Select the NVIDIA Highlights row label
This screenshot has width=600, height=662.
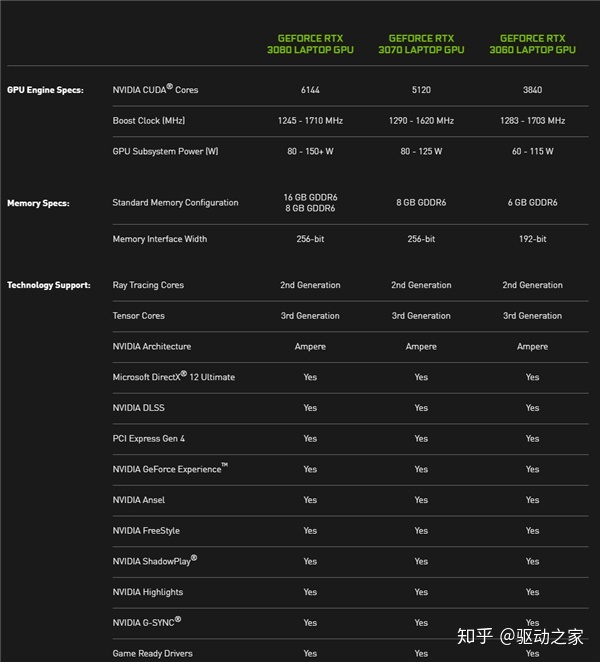pyautogui.click(x=148, y=592)
